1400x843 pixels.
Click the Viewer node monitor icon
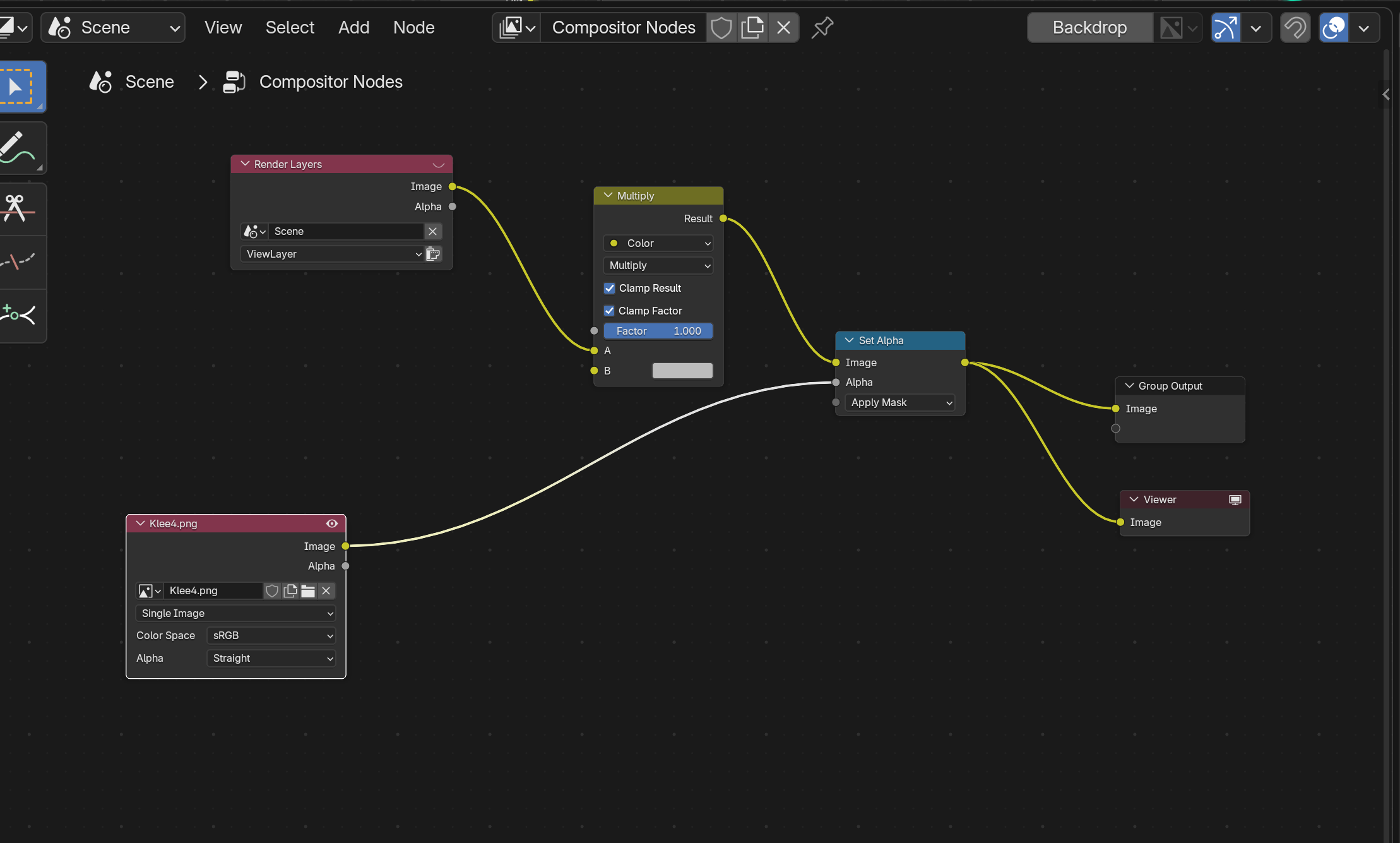click(1235, 499)
